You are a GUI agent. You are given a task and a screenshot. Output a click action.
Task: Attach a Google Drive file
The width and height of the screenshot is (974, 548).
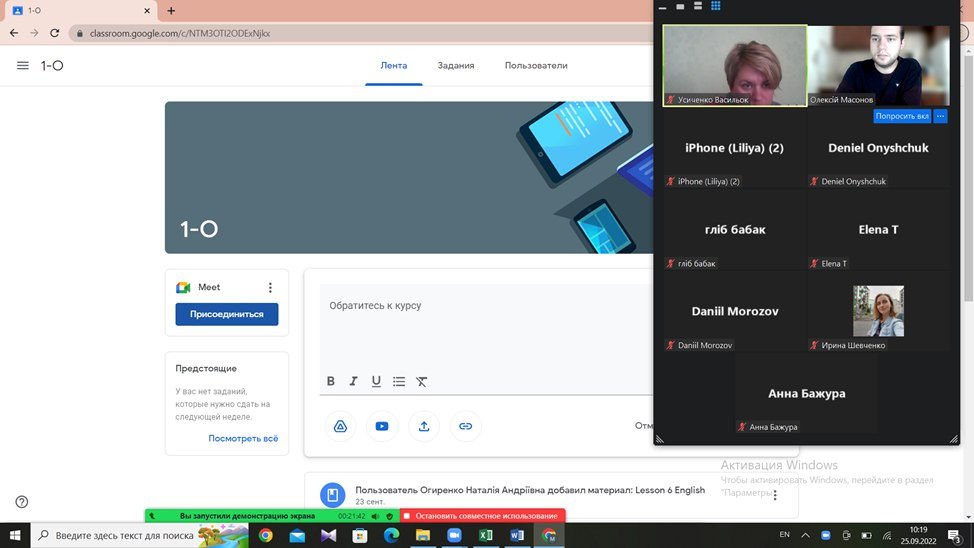coord(340,426)
